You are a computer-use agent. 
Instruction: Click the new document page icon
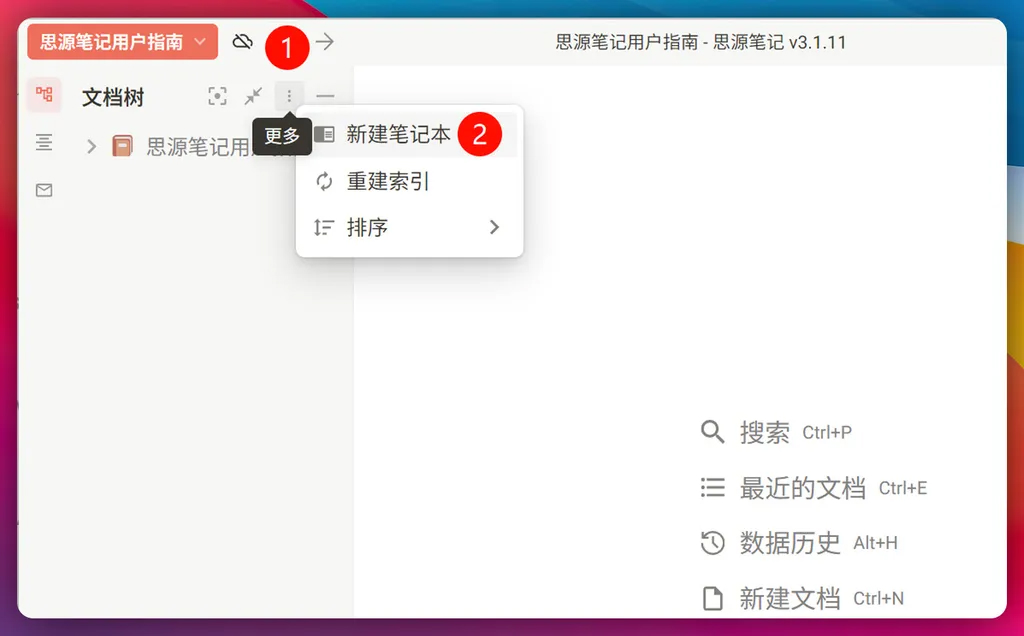click(712, 598)
